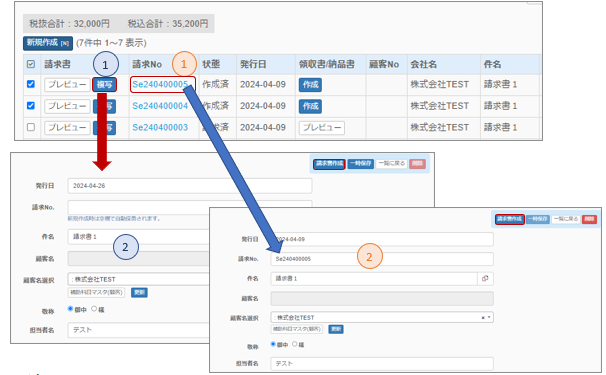Image resolution: width=606 pixels, height=375 pixels.
Task: Click the copy icon beside the 件名 field
Action: point(485,278)
